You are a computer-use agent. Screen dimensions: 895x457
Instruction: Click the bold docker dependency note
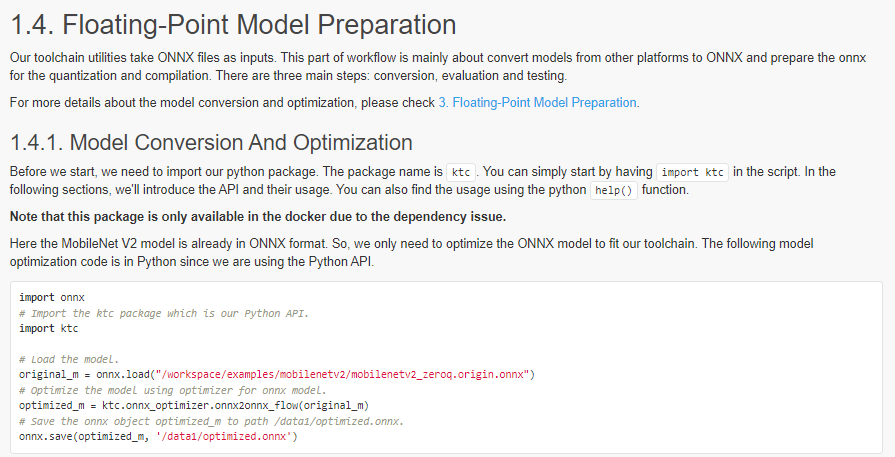tap(258, 217)
